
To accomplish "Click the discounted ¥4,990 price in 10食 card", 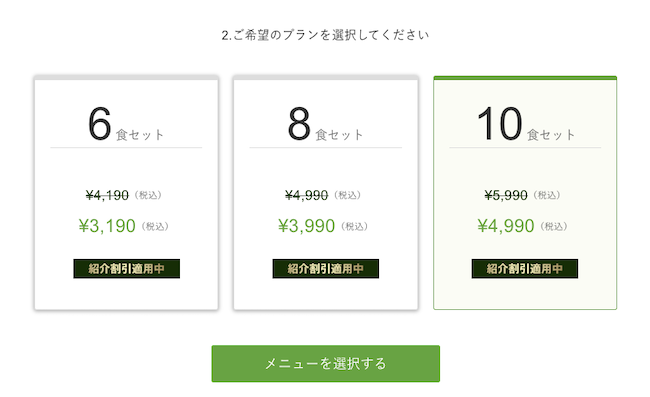I will pyautogui.click(x=506, y=226).
